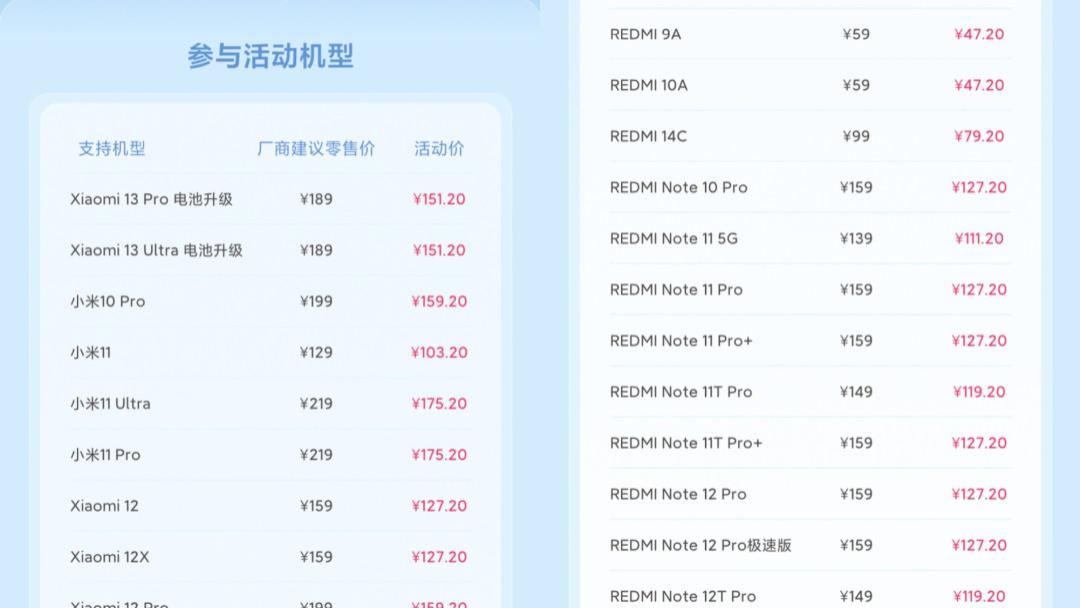Click ¥47.20 in the REDMI 10A row
This screenshot has width=1080, height=608.
click(x=979, y=85)
